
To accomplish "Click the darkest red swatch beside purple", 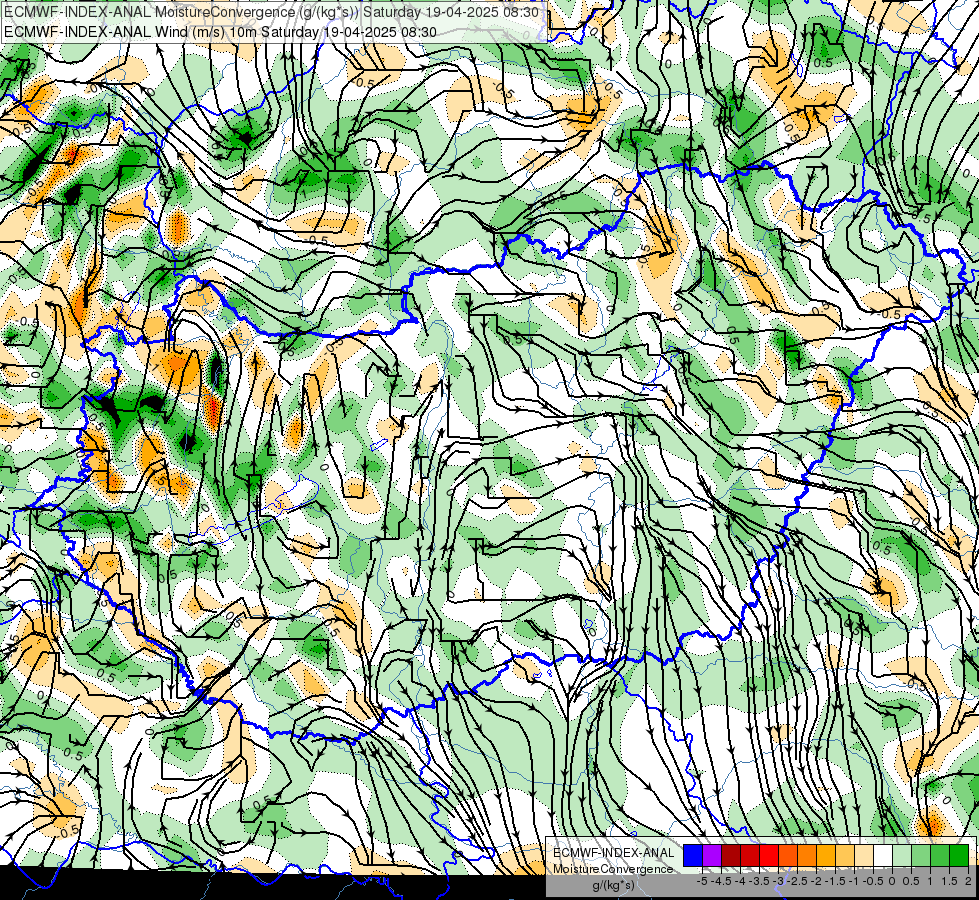I will (x=731, y=855).
